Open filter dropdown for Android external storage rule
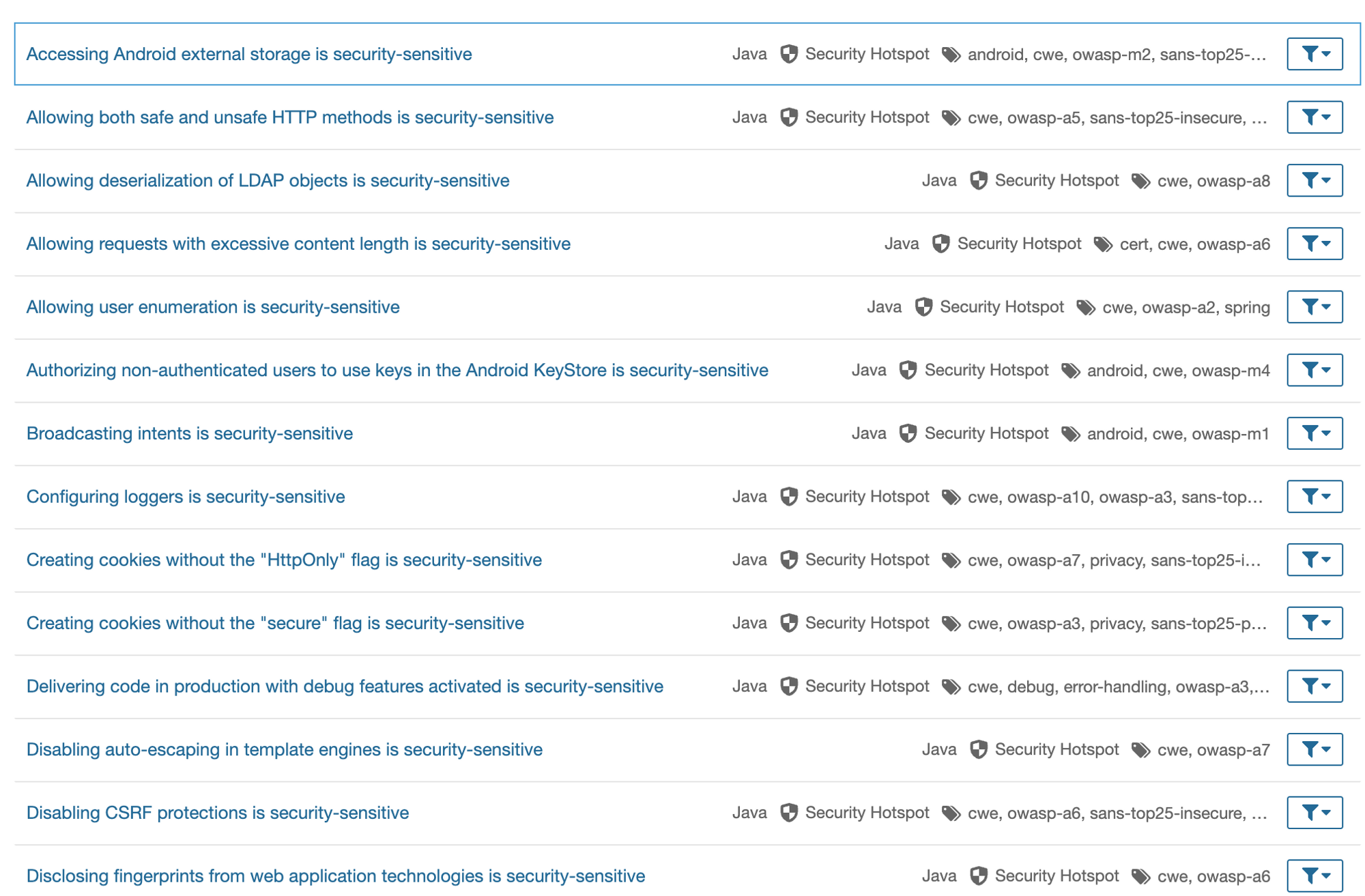1365x896 pixels. [1314, 54]
